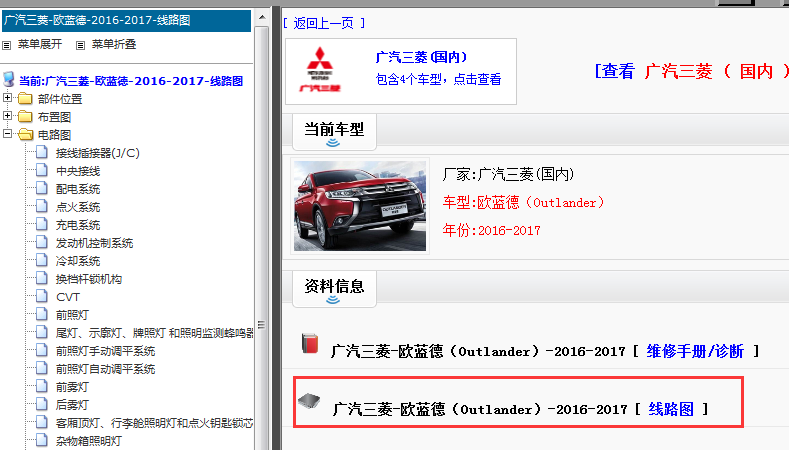Expand the 部件位置 tree node
789x450 pixels.
[x=8, y=98]
